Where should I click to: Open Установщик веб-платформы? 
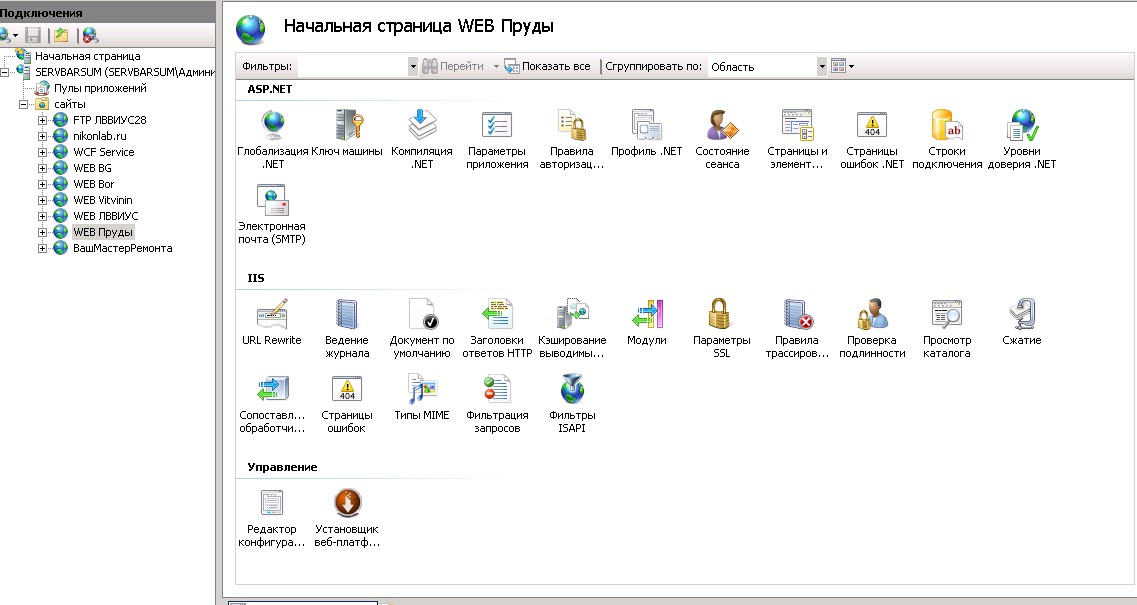click(x=347, y=517)
